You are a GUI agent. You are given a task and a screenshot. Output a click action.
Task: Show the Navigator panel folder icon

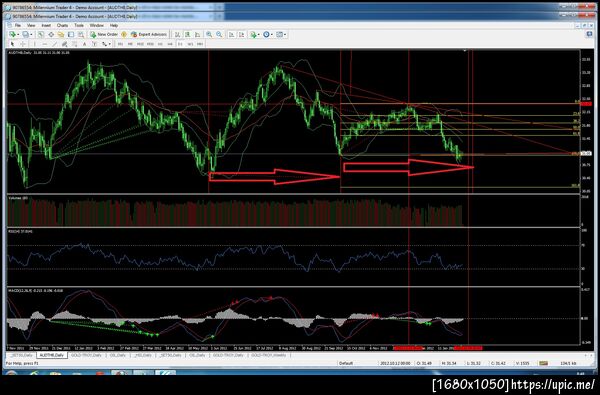[x=61, y=34]
